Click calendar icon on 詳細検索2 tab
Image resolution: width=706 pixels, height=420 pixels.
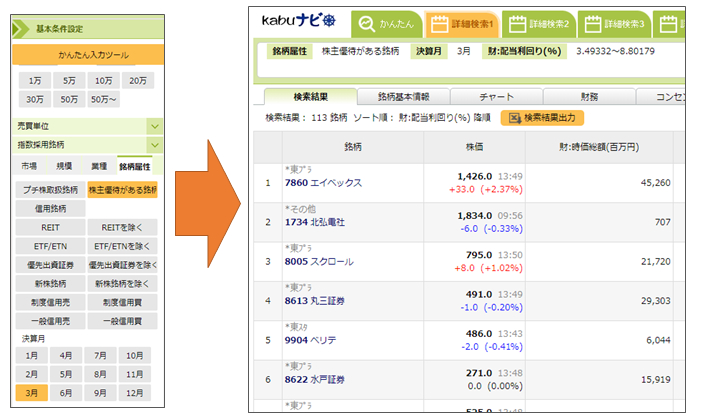[x=517, y=24]
